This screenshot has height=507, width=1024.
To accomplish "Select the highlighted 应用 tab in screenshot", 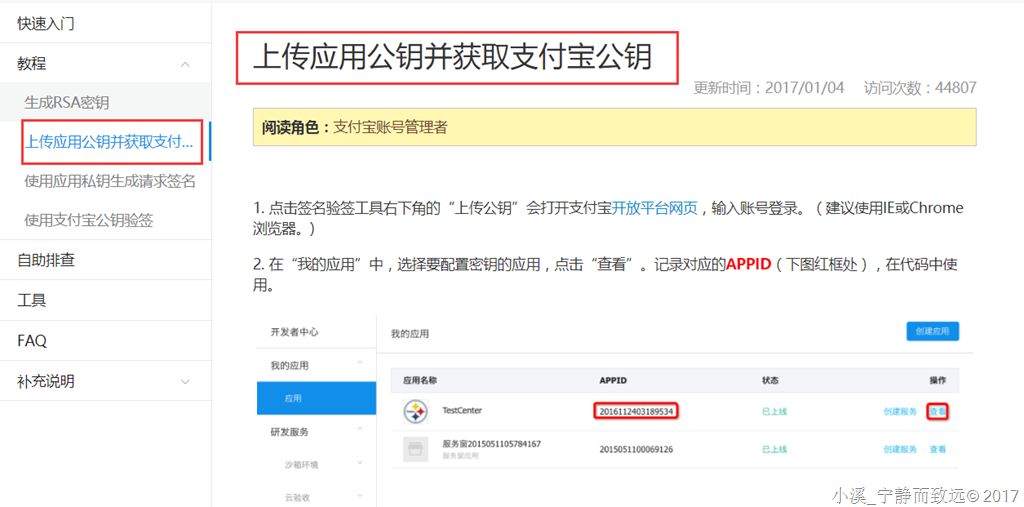I will click(x=317, y=398).
